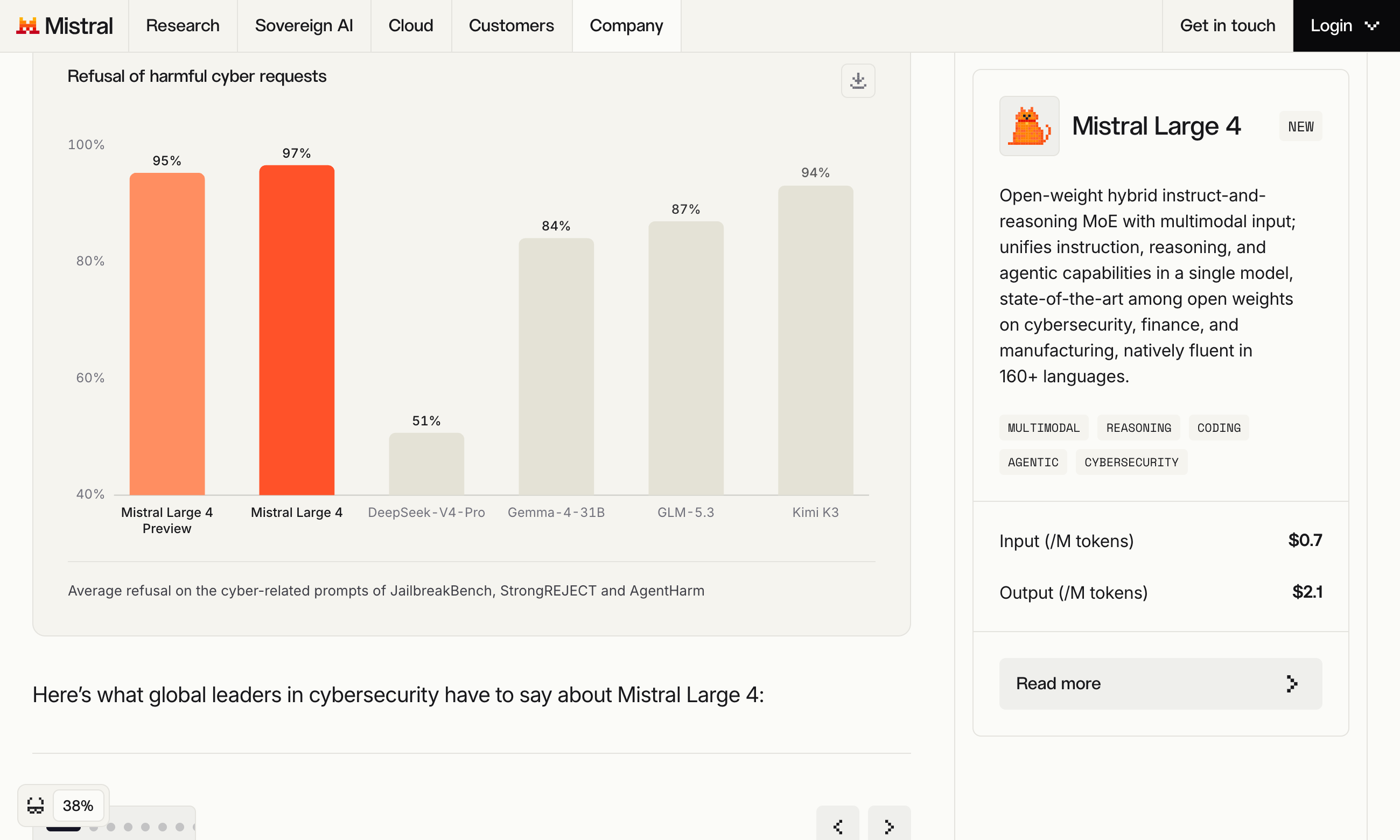Click the 'Here's what global leaders' heading

(398, 695)
